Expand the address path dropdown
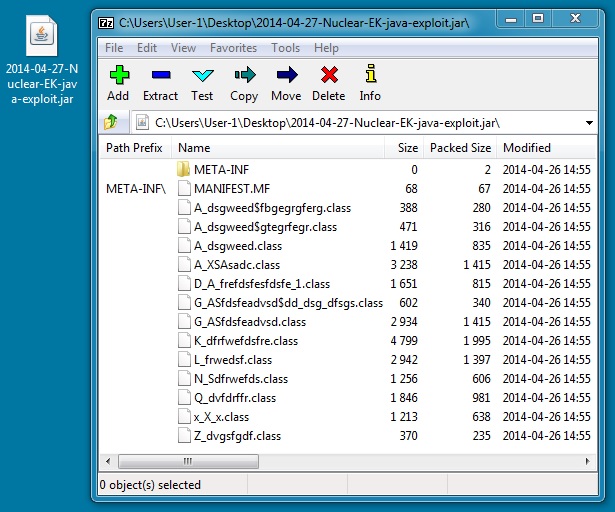615x512 pixels. pyautogui.click(x=589, y=122)
